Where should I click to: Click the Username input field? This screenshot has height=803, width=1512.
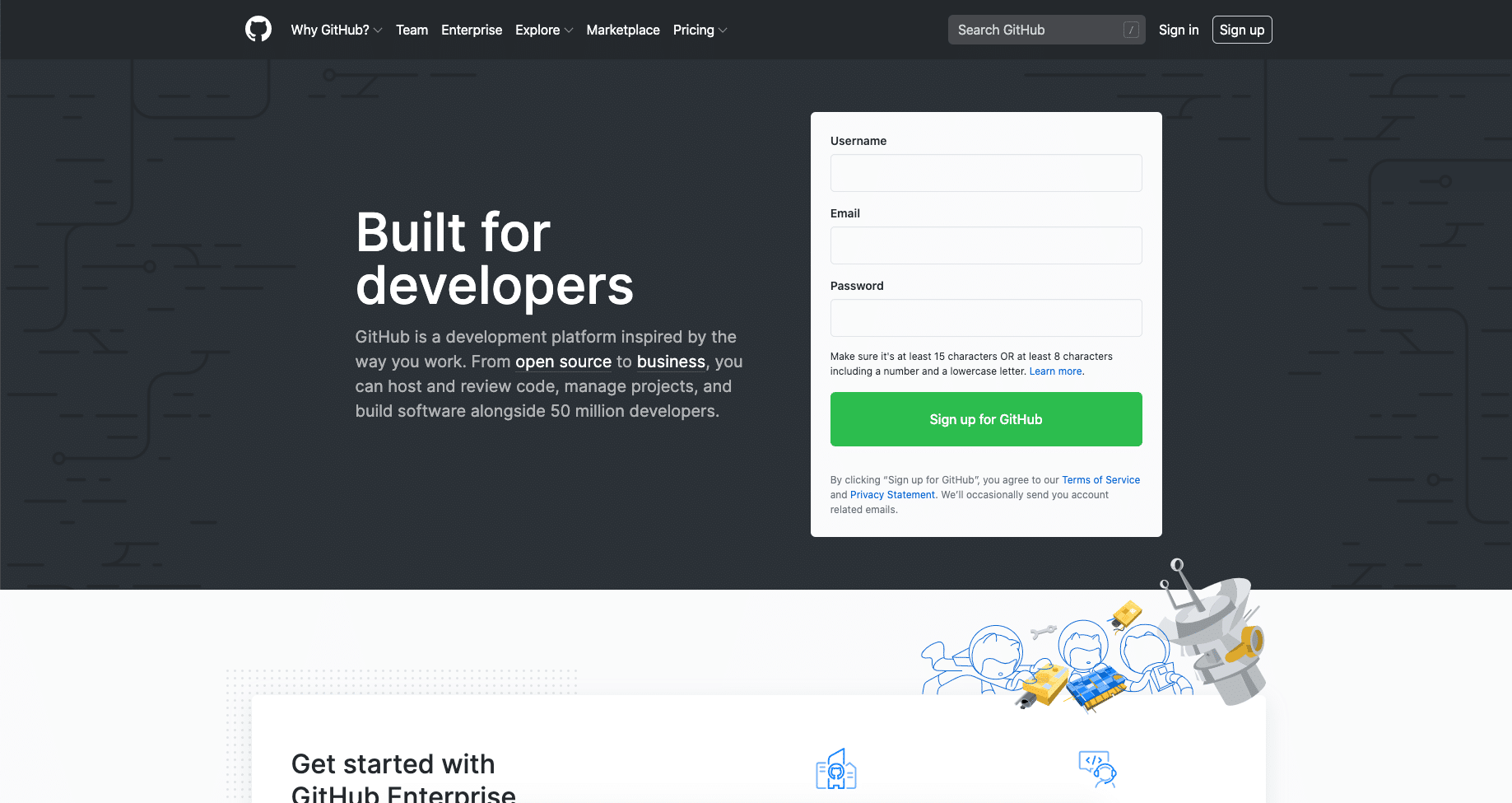pos(985,173)
